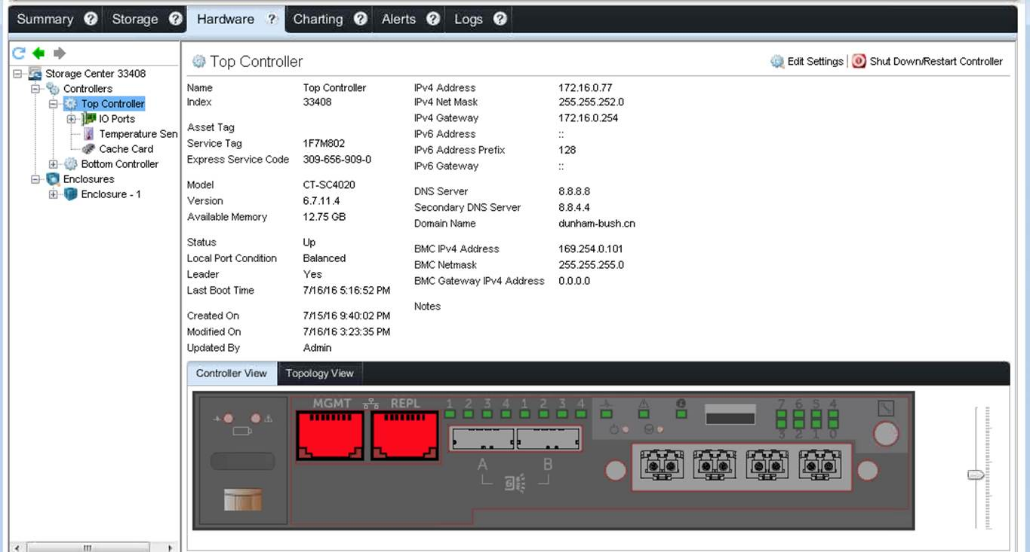Click the Edit Settings link
Screen dimensions: 1030x553
[815, 61]
